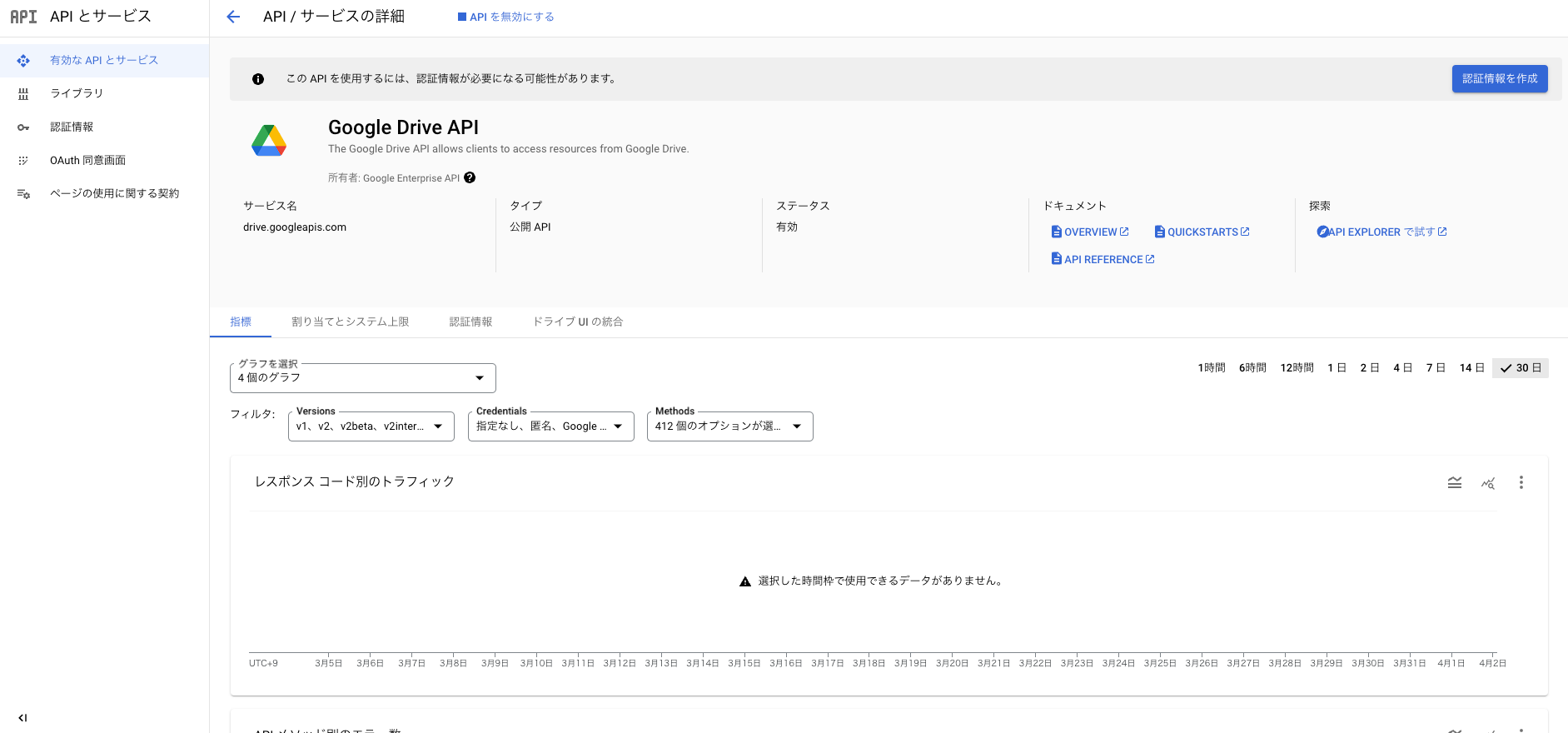Click the ページの使用に関する契約 settings icon

23,194
